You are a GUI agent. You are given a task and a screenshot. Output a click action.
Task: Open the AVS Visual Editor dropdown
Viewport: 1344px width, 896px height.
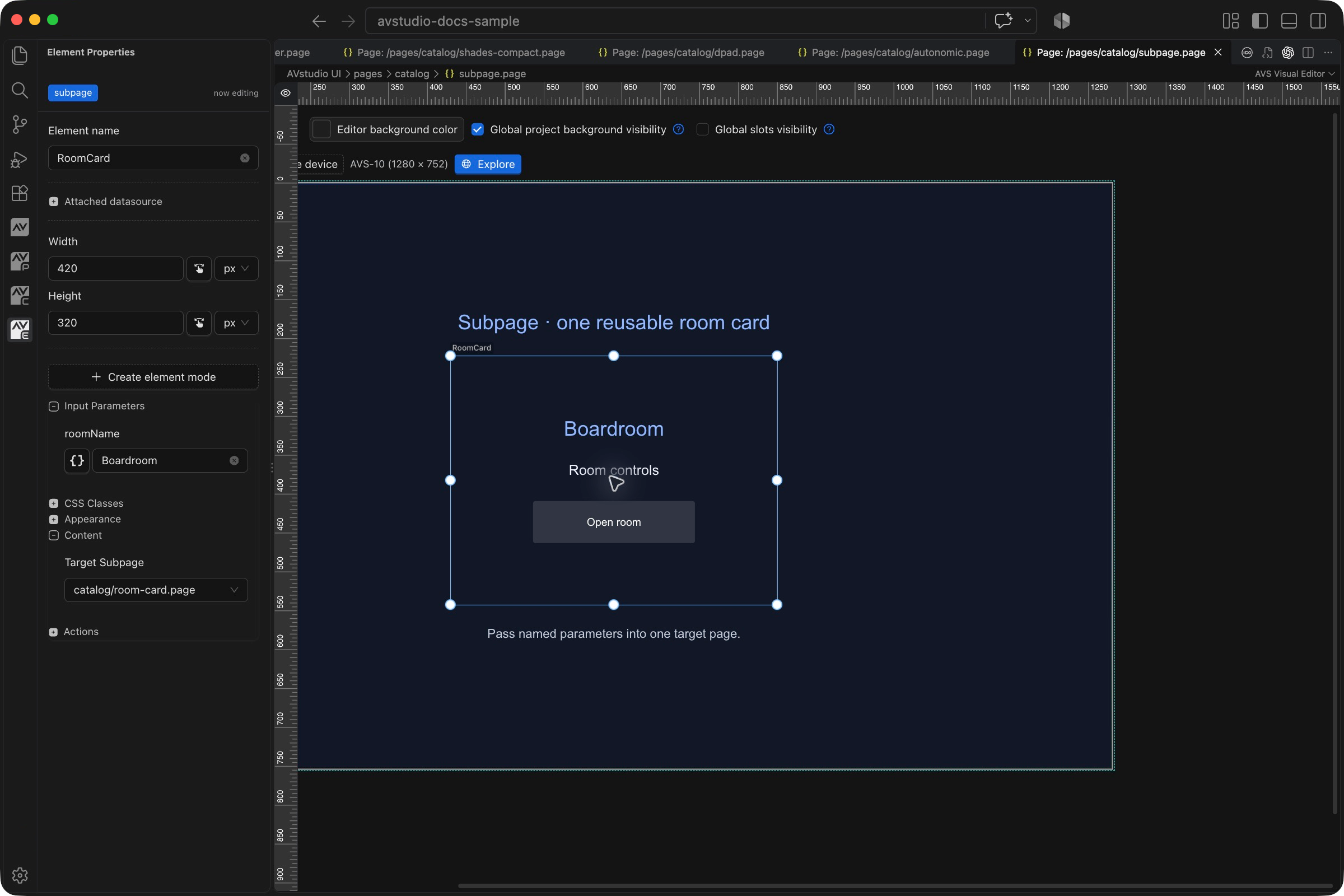coord(1294,74)
